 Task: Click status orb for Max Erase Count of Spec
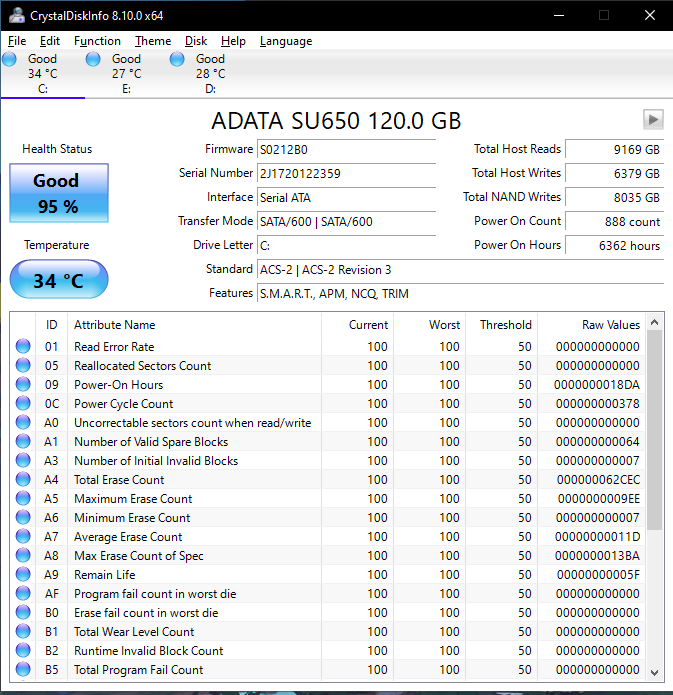pos(23,555)
